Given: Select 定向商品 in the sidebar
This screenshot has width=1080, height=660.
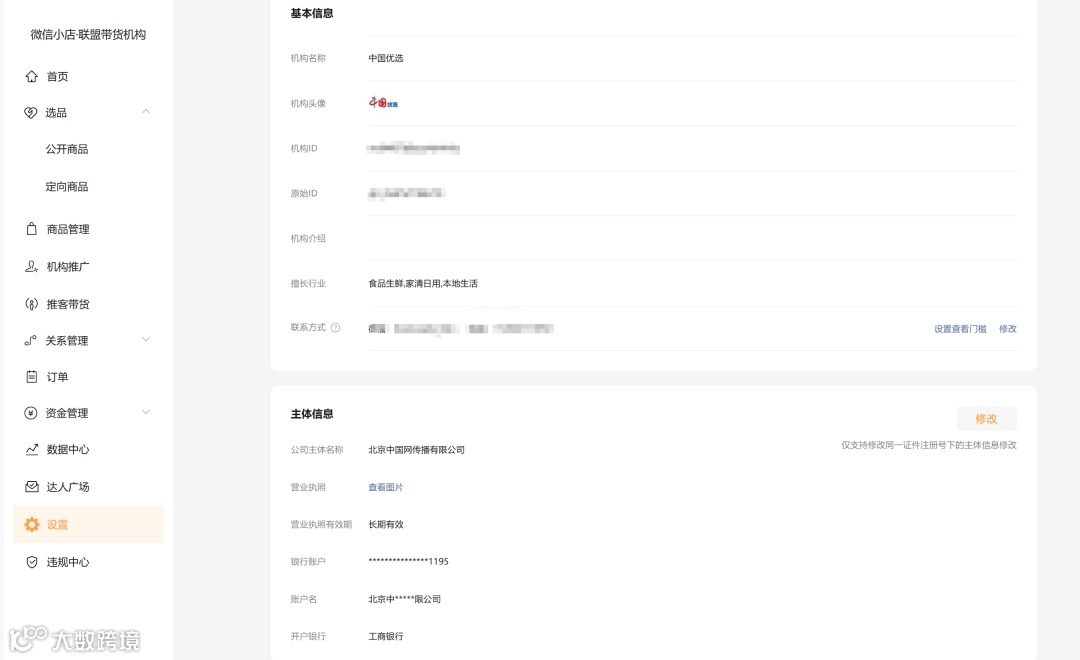Looking at the screenshot, I should click(69, 186).
